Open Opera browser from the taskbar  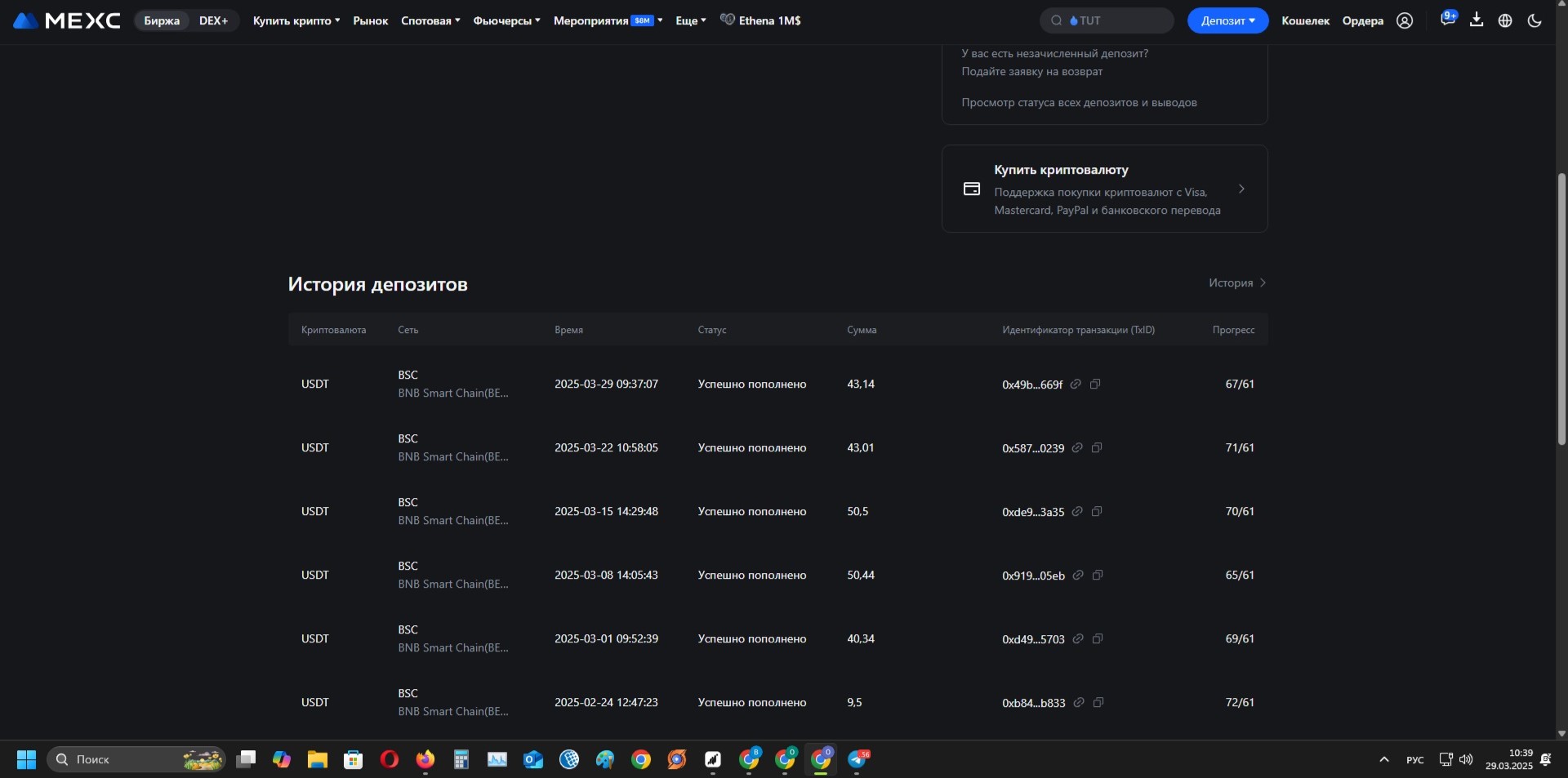(390, 759)
